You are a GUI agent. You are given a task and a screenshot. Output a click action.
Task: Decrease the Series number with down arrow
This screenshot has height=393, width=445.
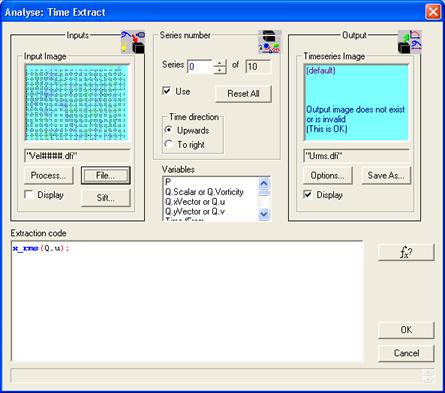click(x=219, y=70)
